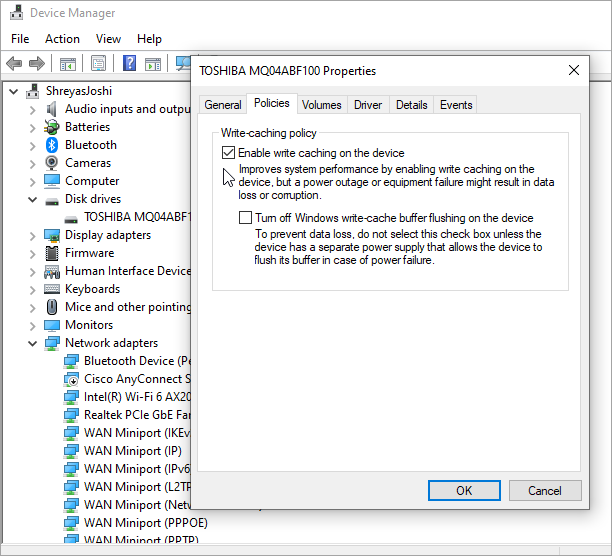Click the Forward arrow toolbar icon
This screenshot has height=556, width=612.
coord(37,63)
